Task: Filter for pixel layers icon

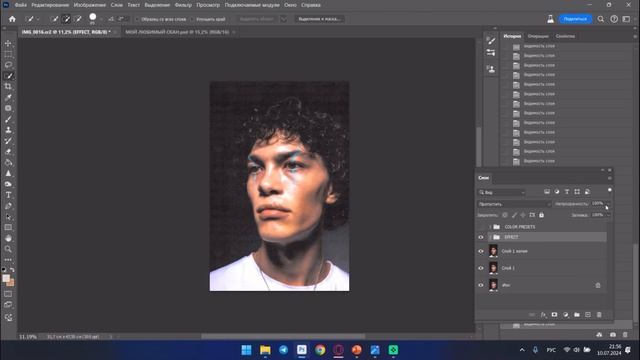Action: pyautogui.click(x=547, y=192)
